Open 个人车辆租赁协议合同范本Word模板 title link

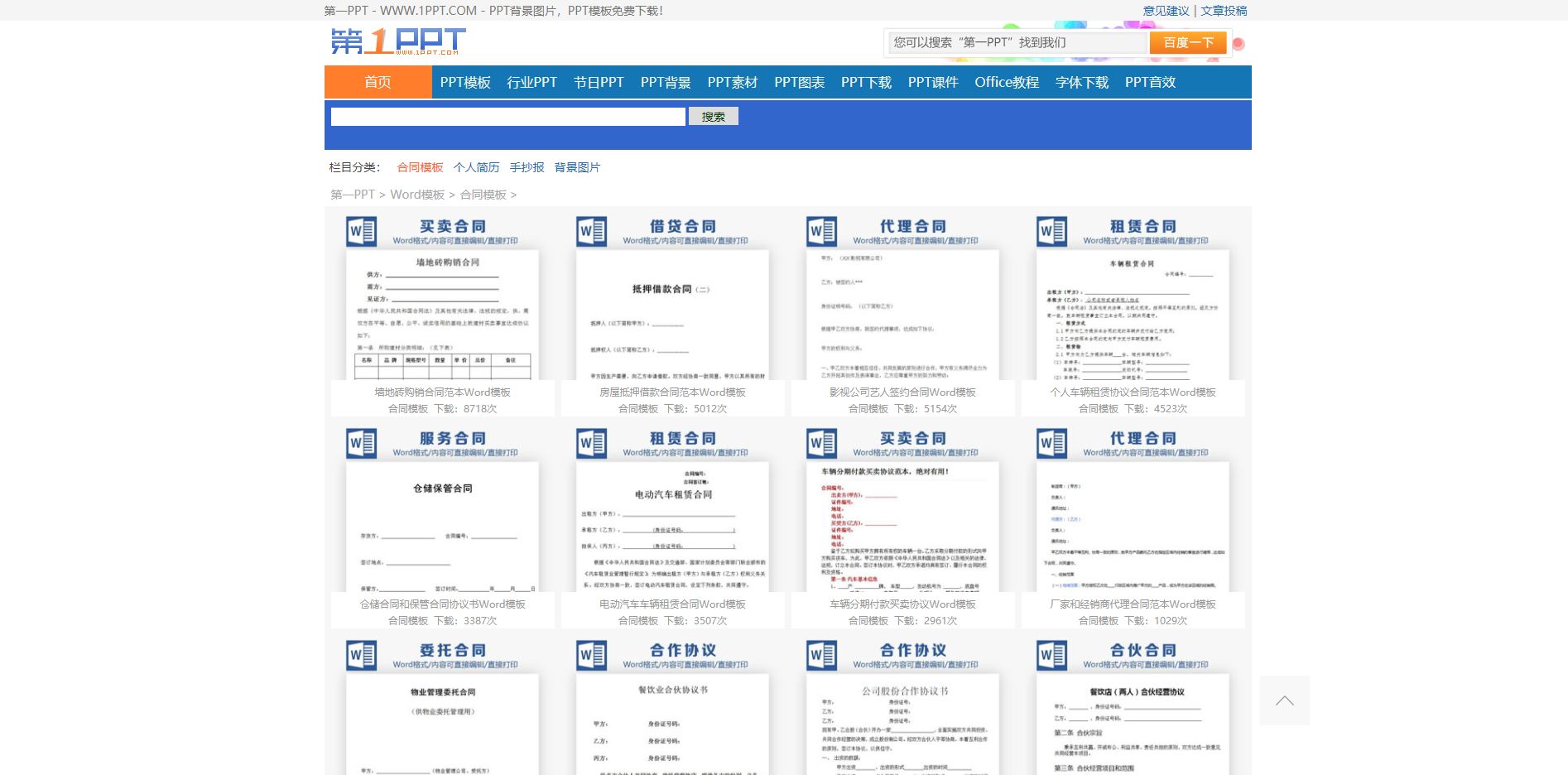point(1133,392)
